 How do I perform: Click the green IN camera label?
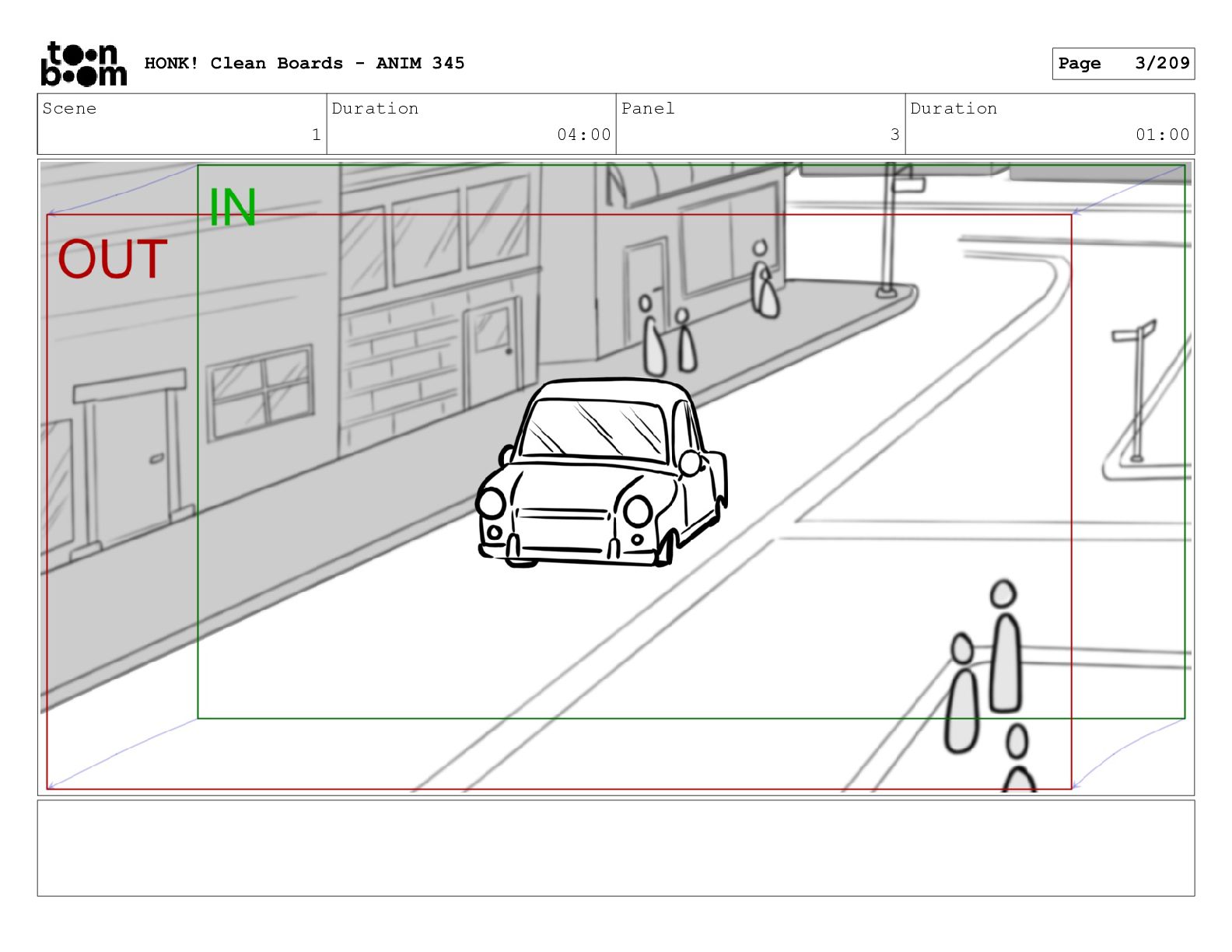pyautogui.click(x=233, y=208)
